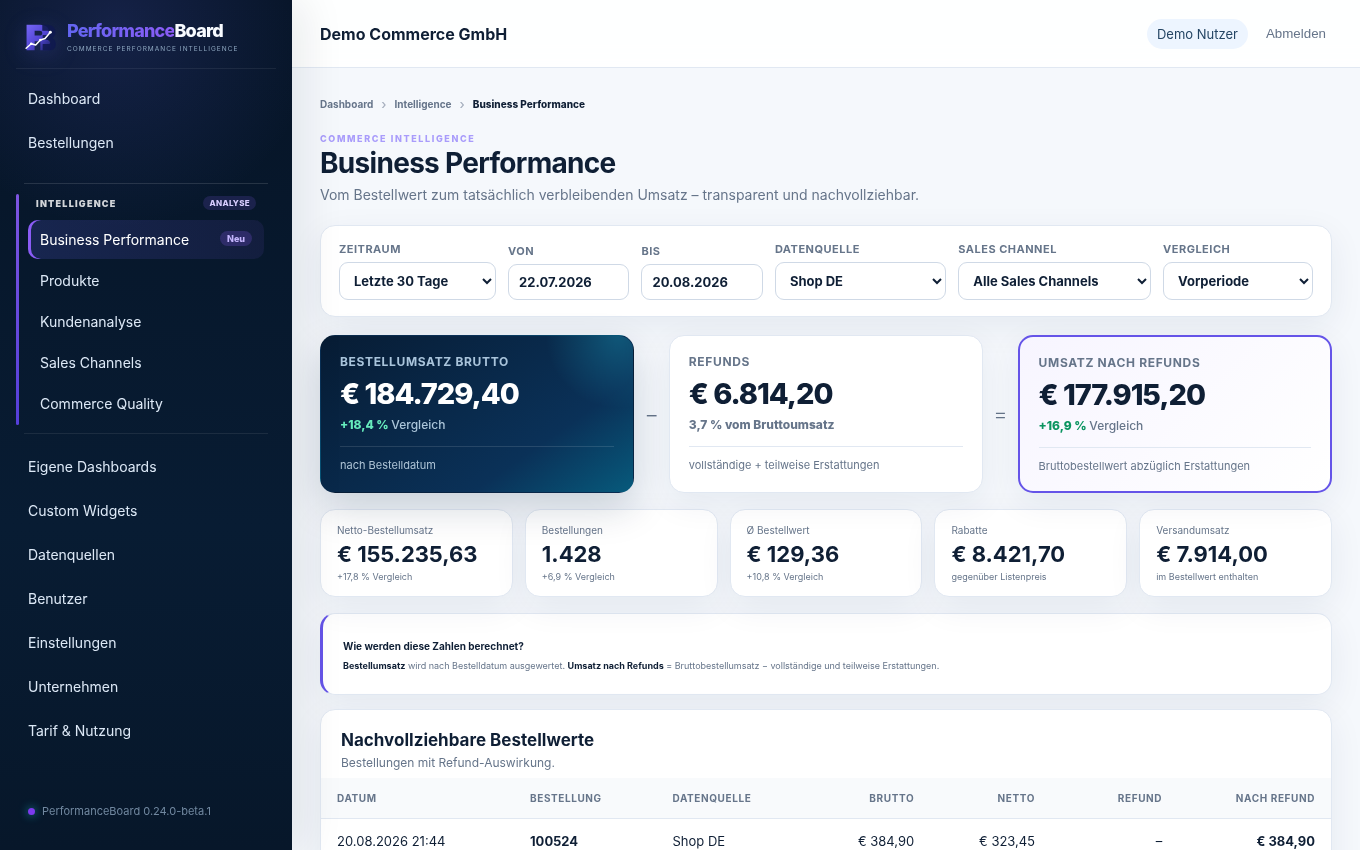Open Produkte under Intelligence
Viewport: 1360px width, 850px height.
[x=146, y=281]
